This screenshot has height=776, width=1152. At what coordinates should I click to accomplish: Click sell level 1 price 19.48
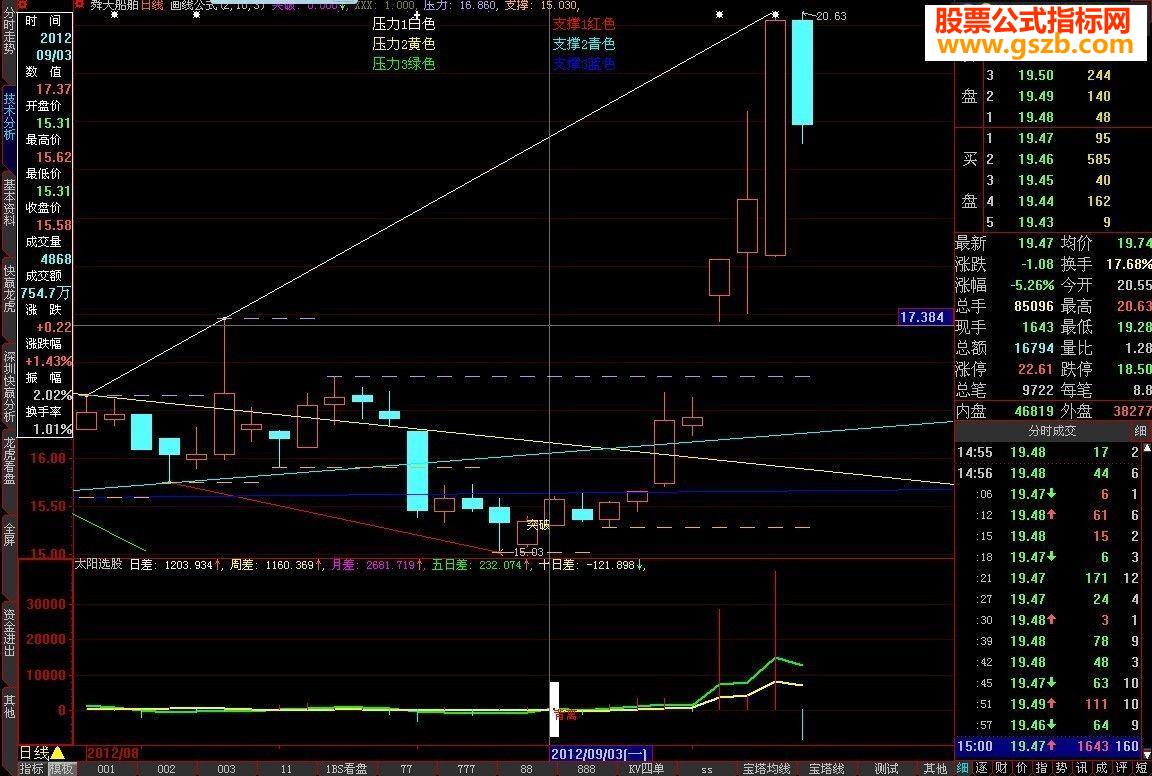pos(1036,117)
